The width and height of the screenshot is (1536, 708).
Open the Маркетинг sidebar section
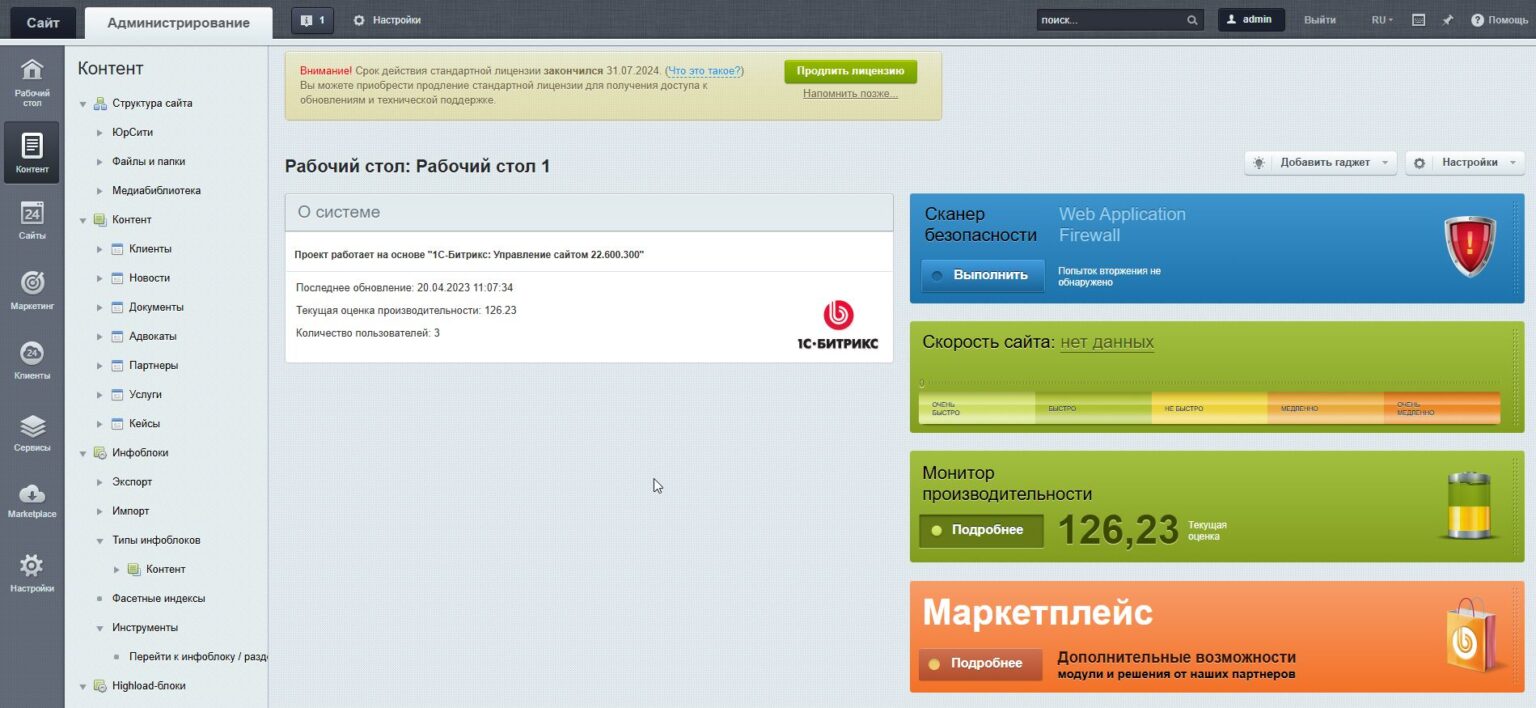click(32, 290)
